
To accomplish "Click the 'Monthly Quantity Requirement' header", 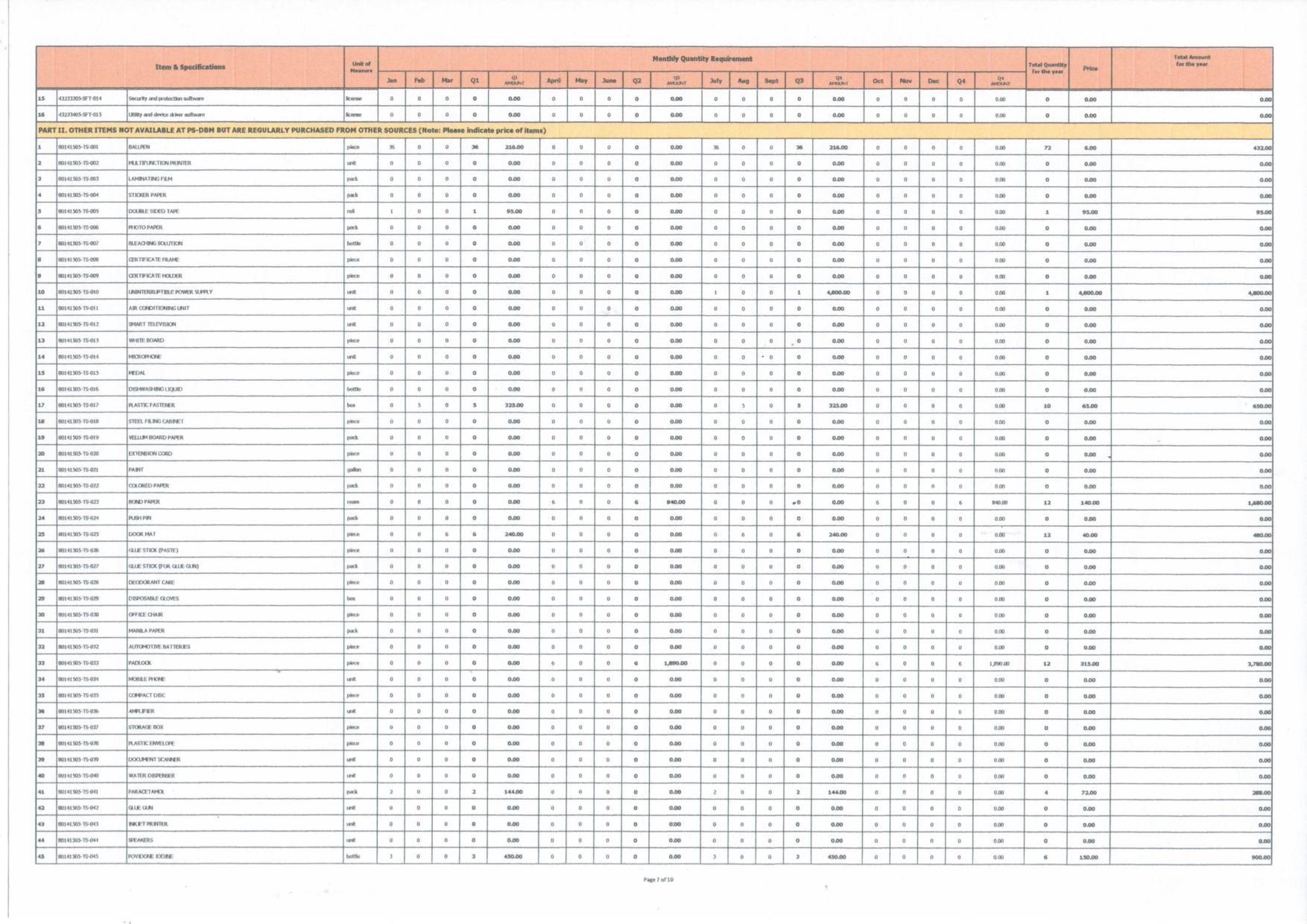I will [702, 59].
